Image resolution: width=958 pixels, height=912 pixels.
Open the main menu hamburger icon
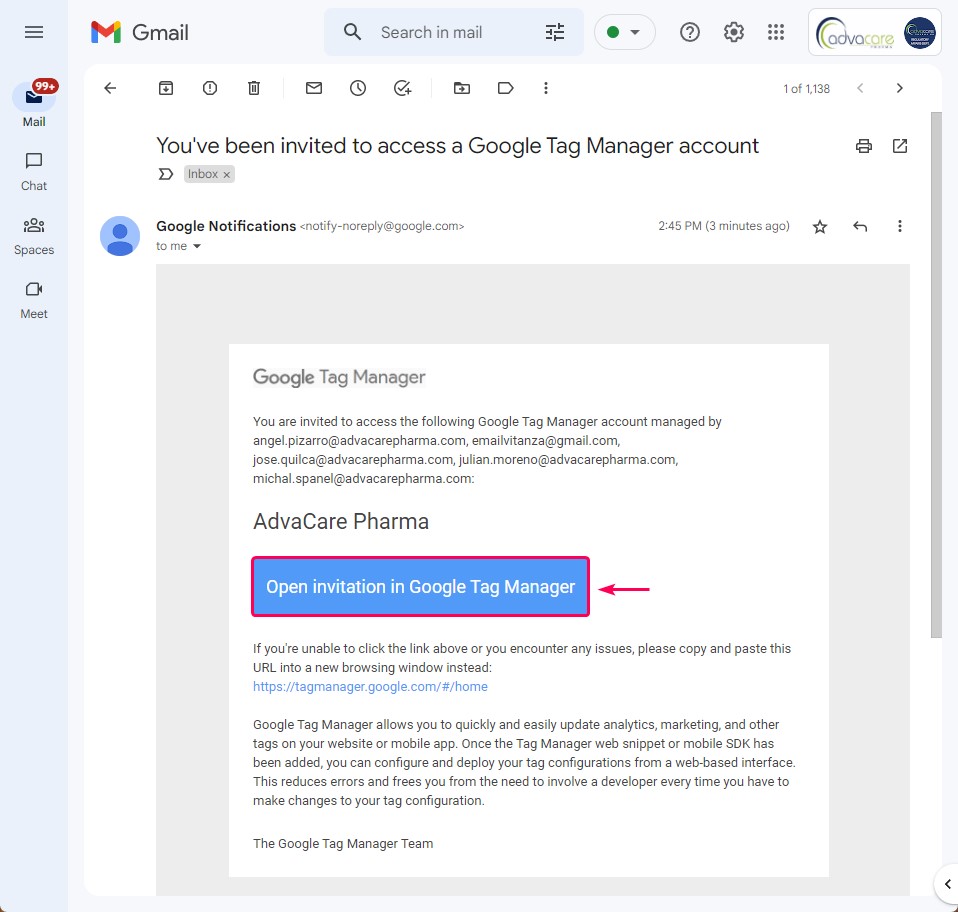tap(34, 32)
